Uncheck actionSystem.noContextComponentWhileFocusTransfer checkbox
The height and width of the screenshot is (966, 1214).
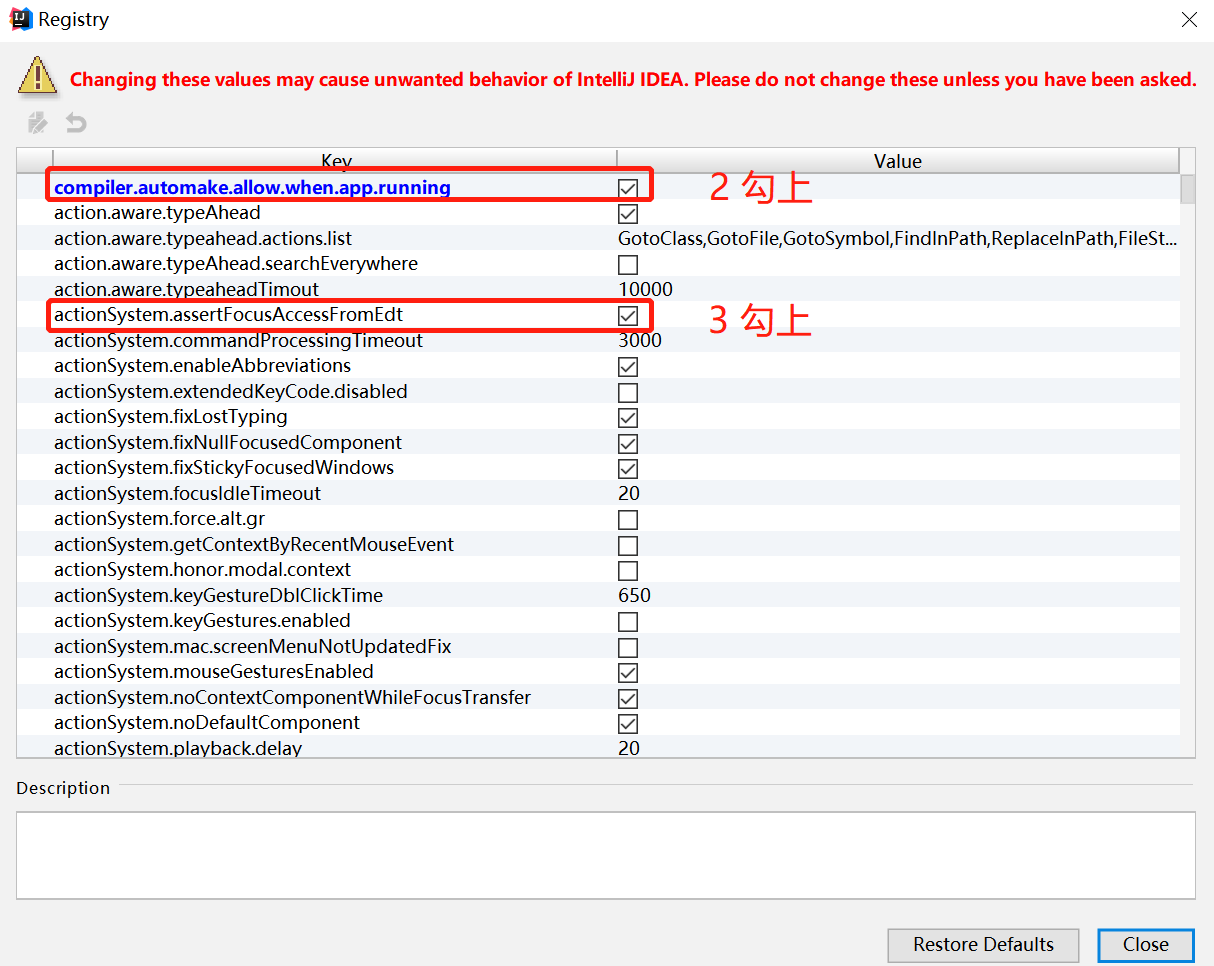click(628, 699)
